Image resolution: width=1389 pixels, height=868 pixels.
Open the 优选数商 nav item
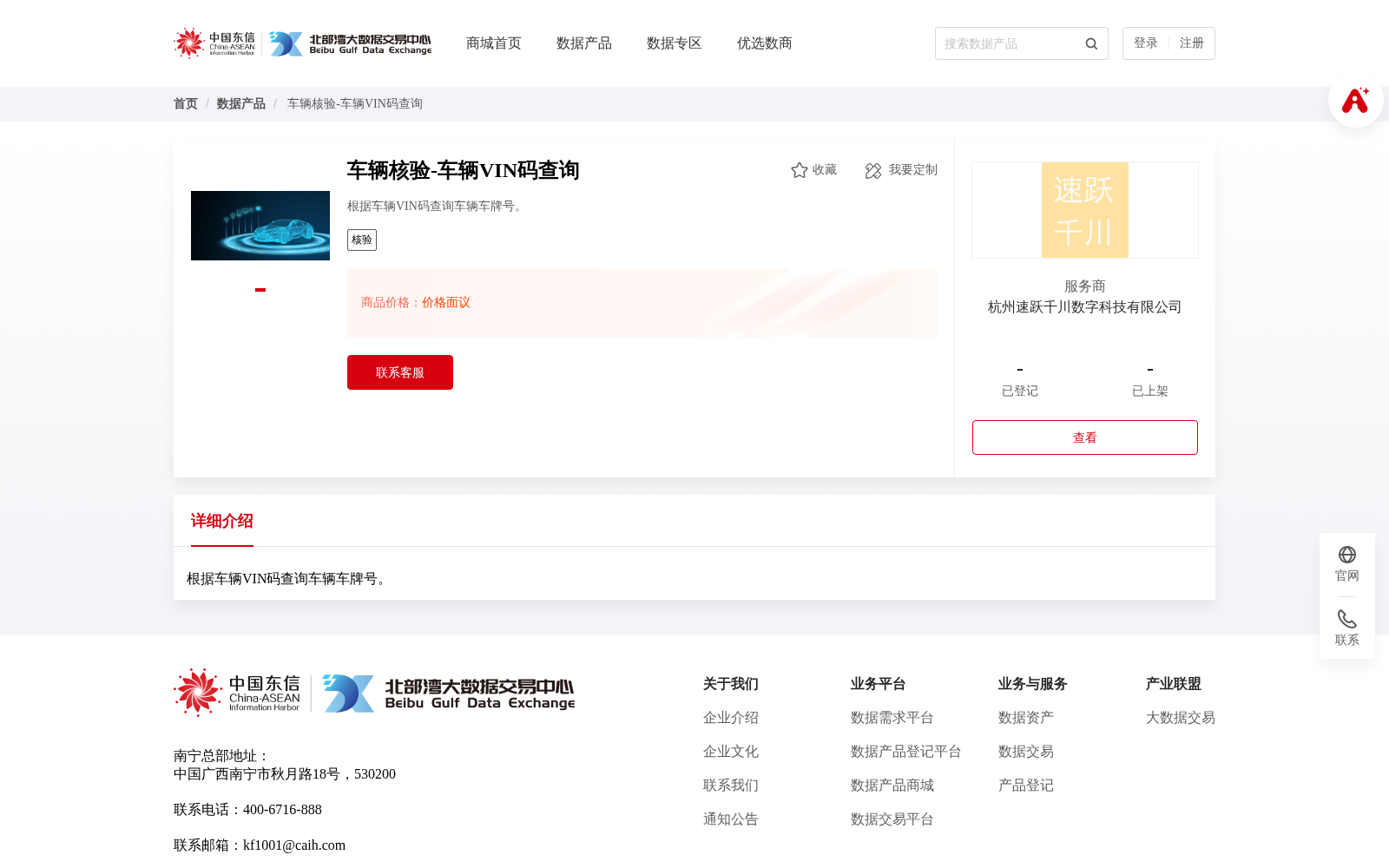coord(765,43)
